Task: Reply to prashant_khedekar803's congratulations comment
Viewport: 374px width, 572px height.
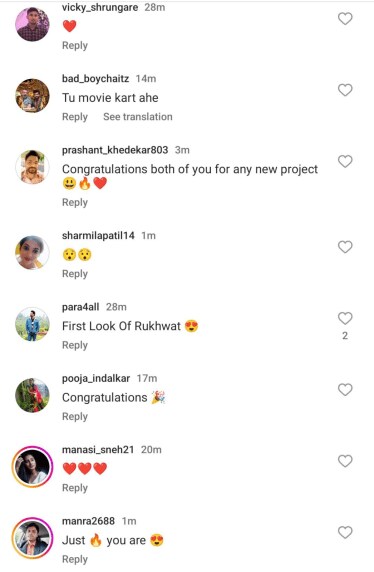Action: [75, 202]
